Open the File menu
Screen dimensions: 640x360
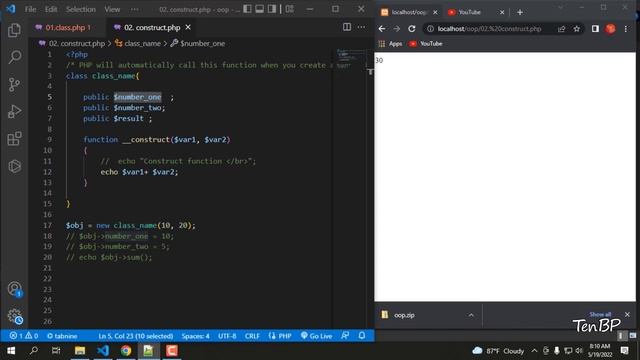click(x=31, y=9)
